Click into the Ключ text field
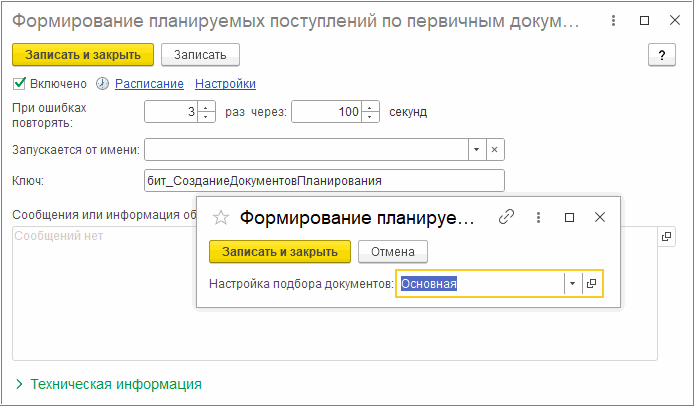This screenshot has width=694, height=406. pyautogui.click(x=324, y=180)
